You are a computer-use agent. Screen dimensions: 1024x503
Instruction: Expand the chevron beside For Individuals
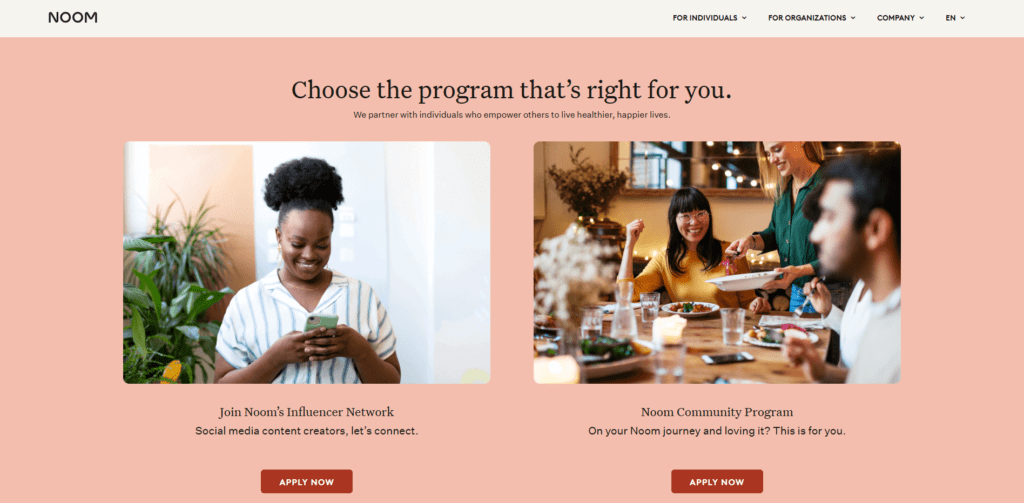744,18
